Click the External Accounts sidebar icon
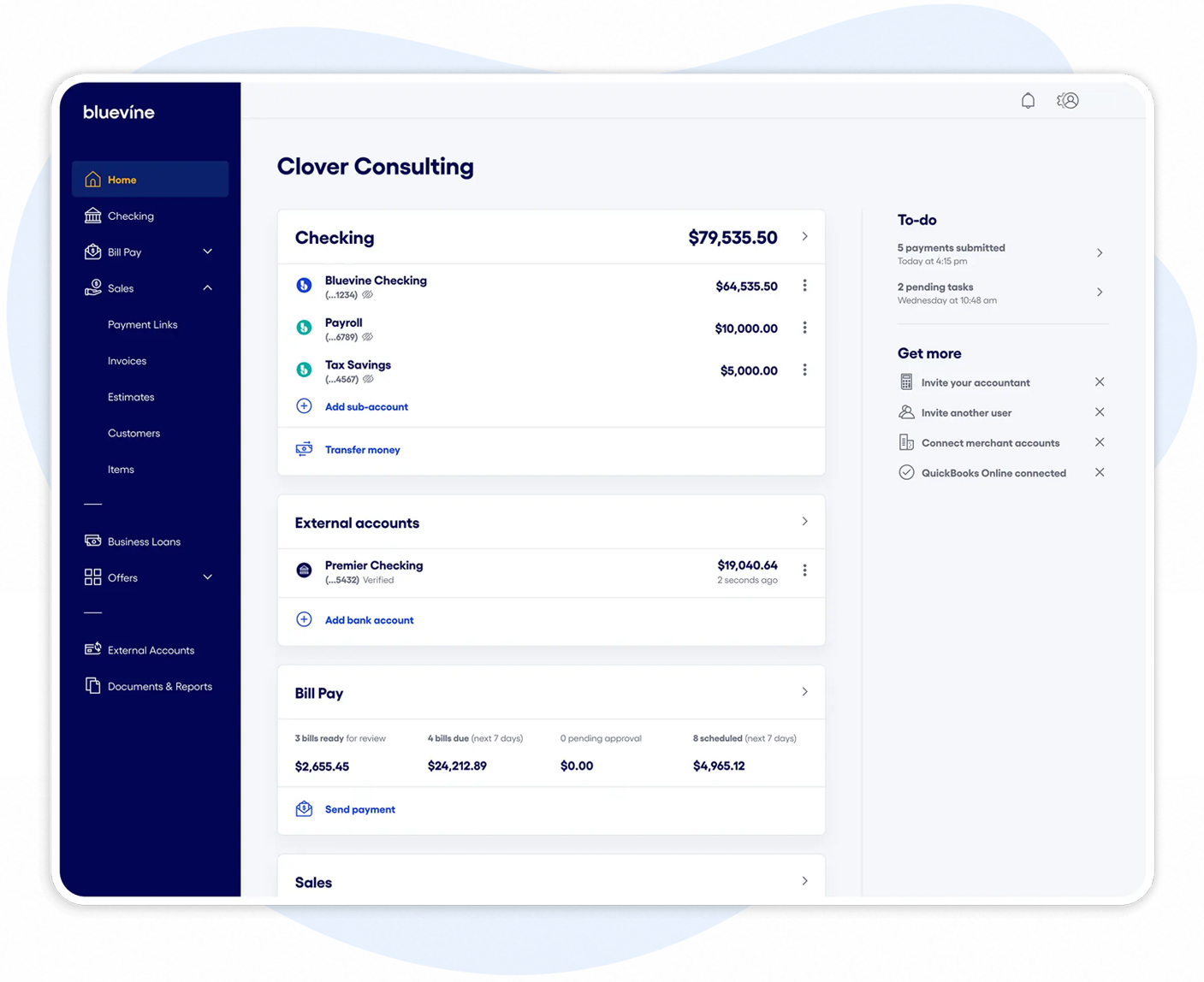 point(92,649)
